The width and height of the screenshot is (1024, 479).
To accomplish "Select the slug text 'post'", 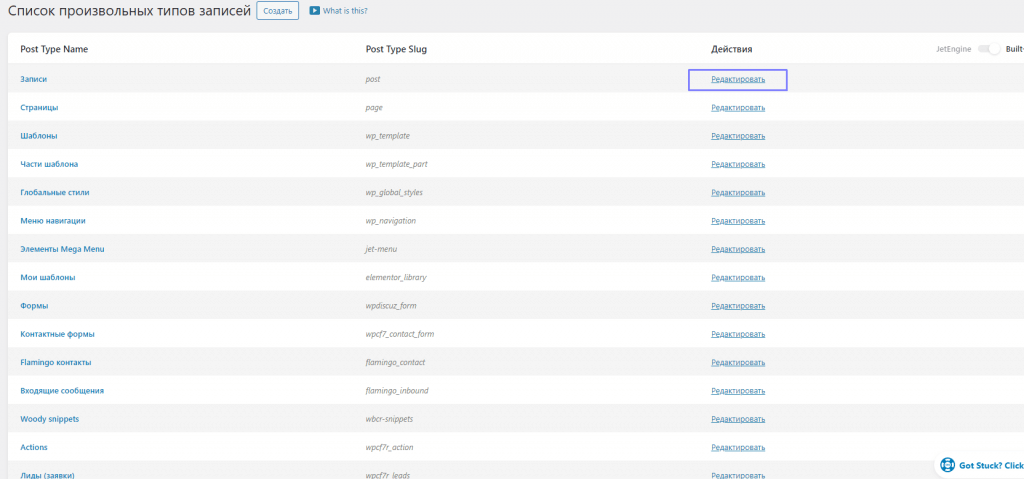I will tap(373, 79).
